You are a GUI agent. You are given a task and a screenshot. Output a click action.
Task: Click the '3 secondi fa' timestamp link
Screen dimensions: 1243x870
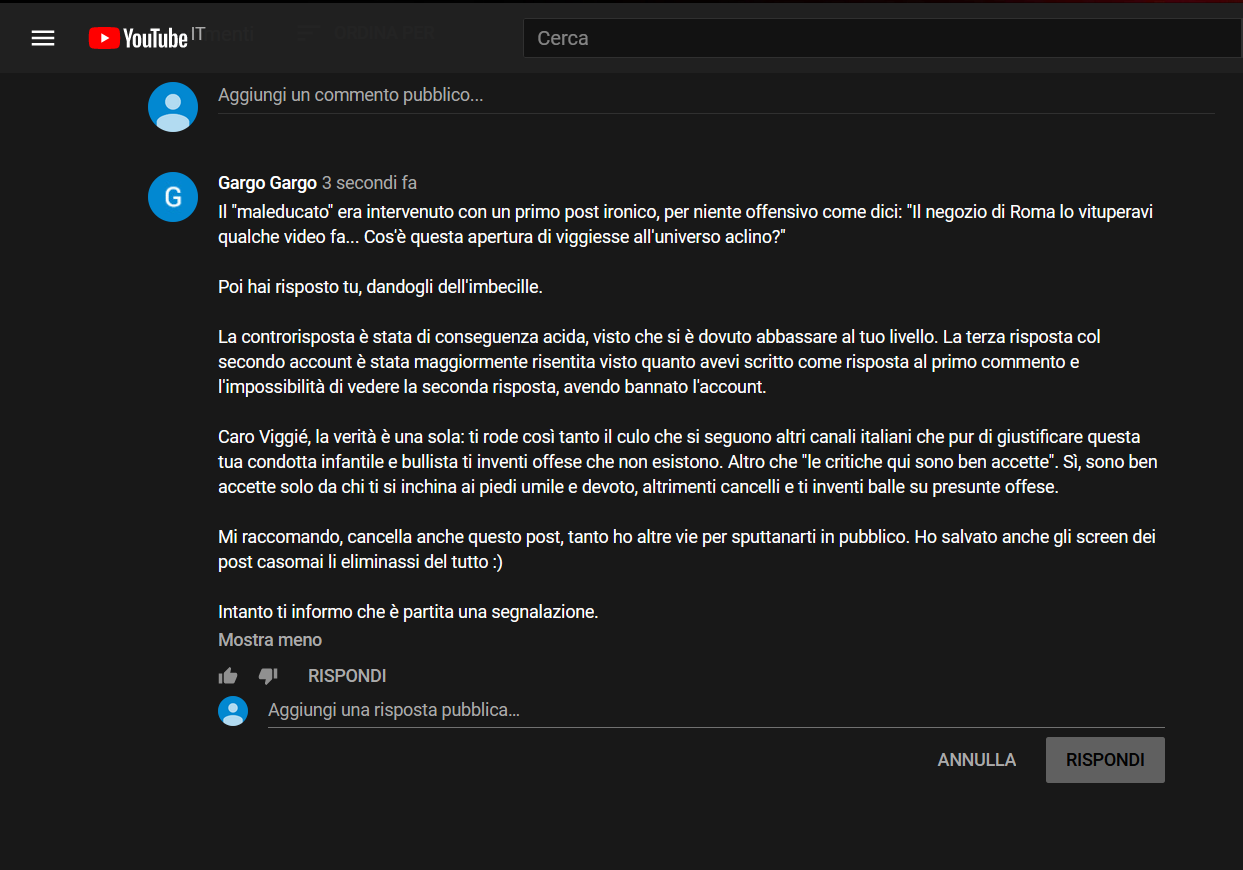(x=369, y=183)
